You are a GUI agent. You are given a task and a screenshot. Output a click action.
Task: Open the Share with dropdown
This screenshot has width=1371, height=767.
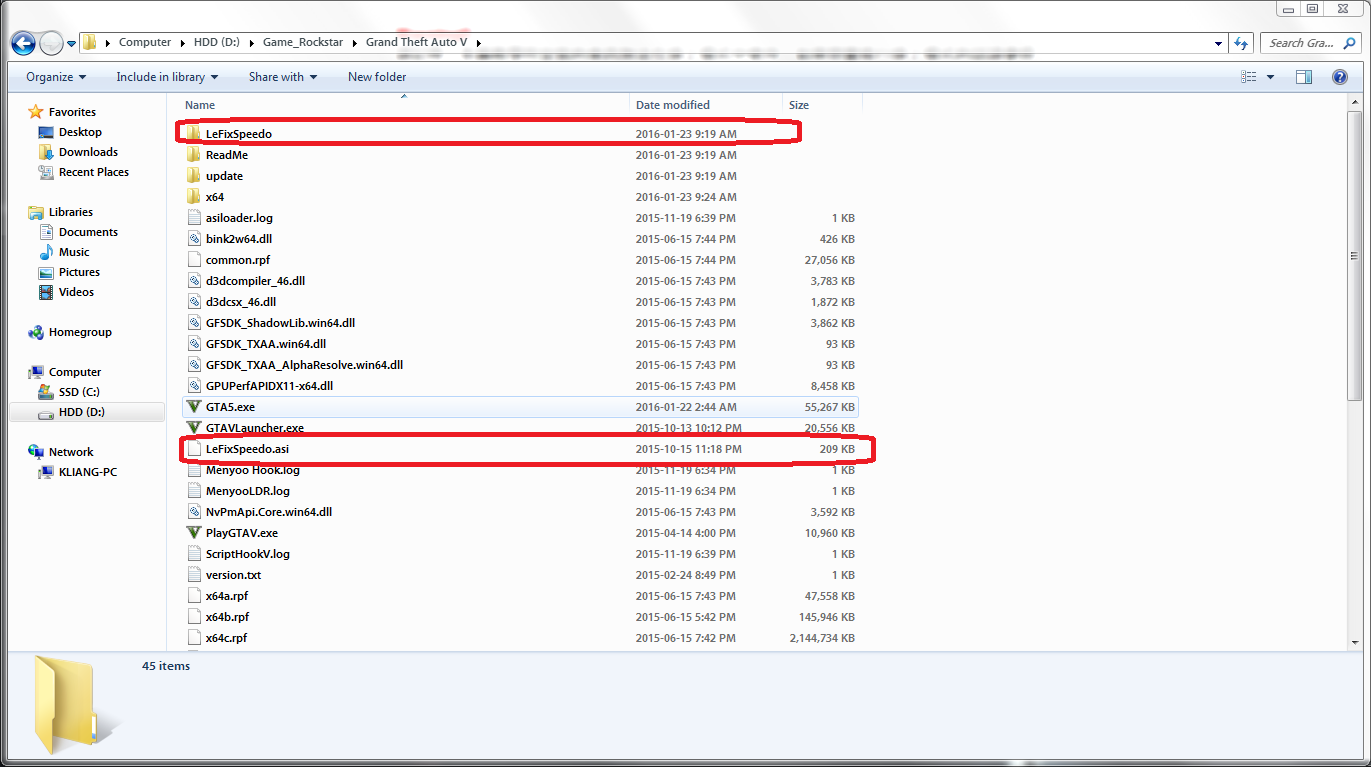[x=283, y=77]
